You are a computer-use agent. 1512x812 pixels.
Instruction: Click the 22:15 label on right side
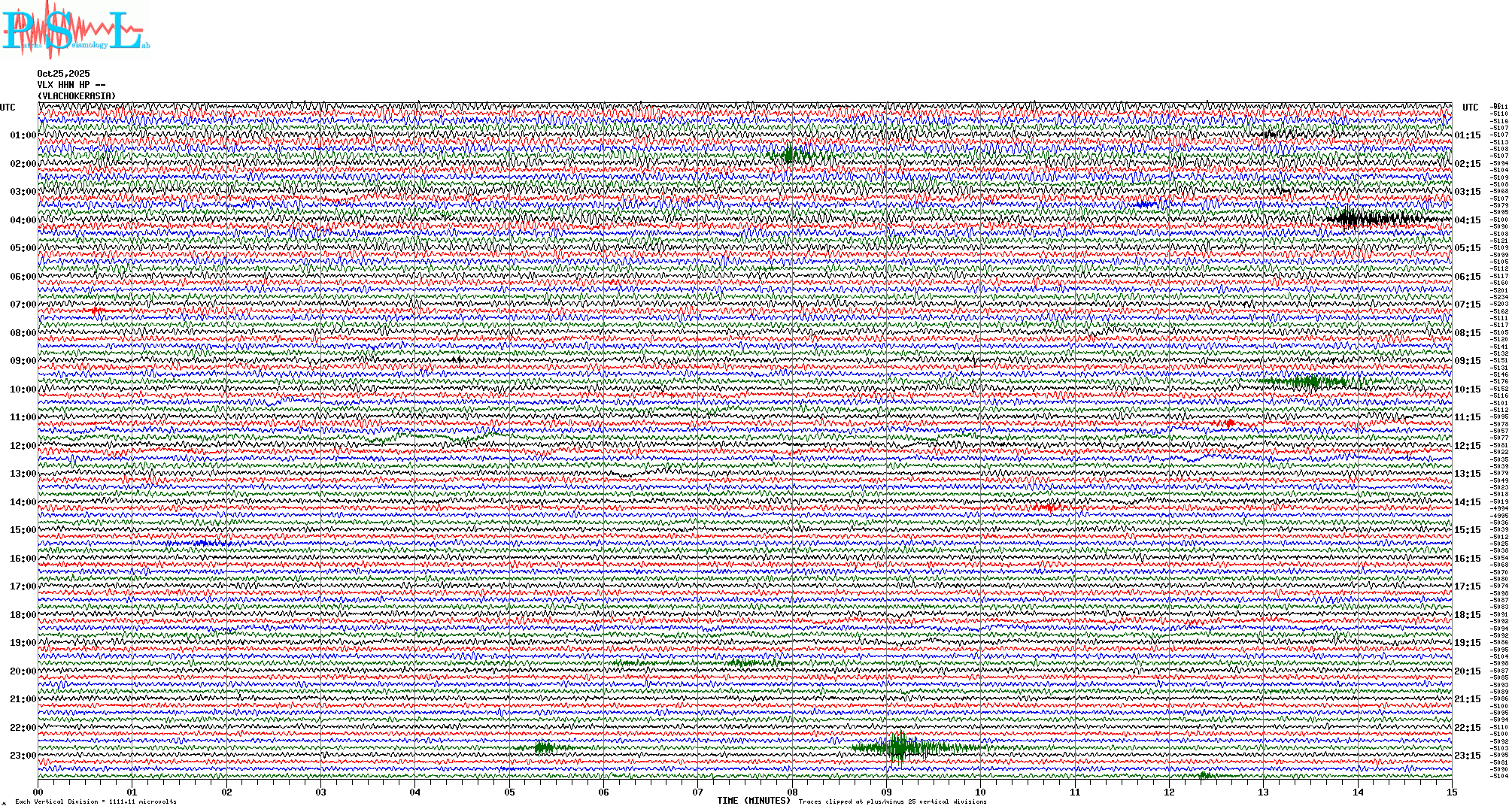click(x=1467, y=728)
